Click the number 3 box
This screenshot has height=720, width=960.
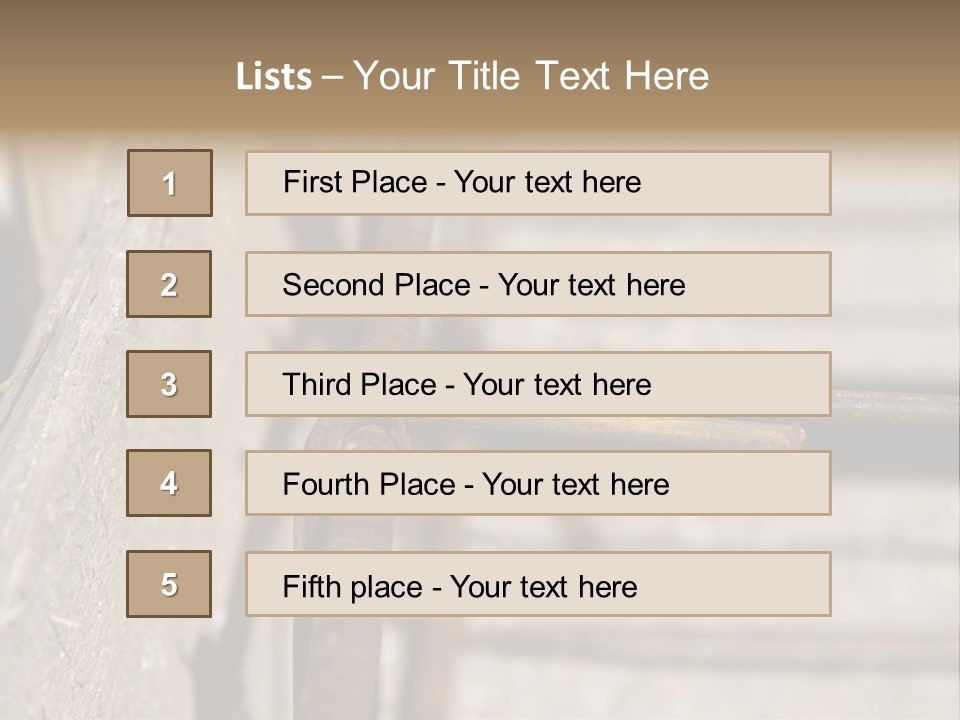click(169, 384)
